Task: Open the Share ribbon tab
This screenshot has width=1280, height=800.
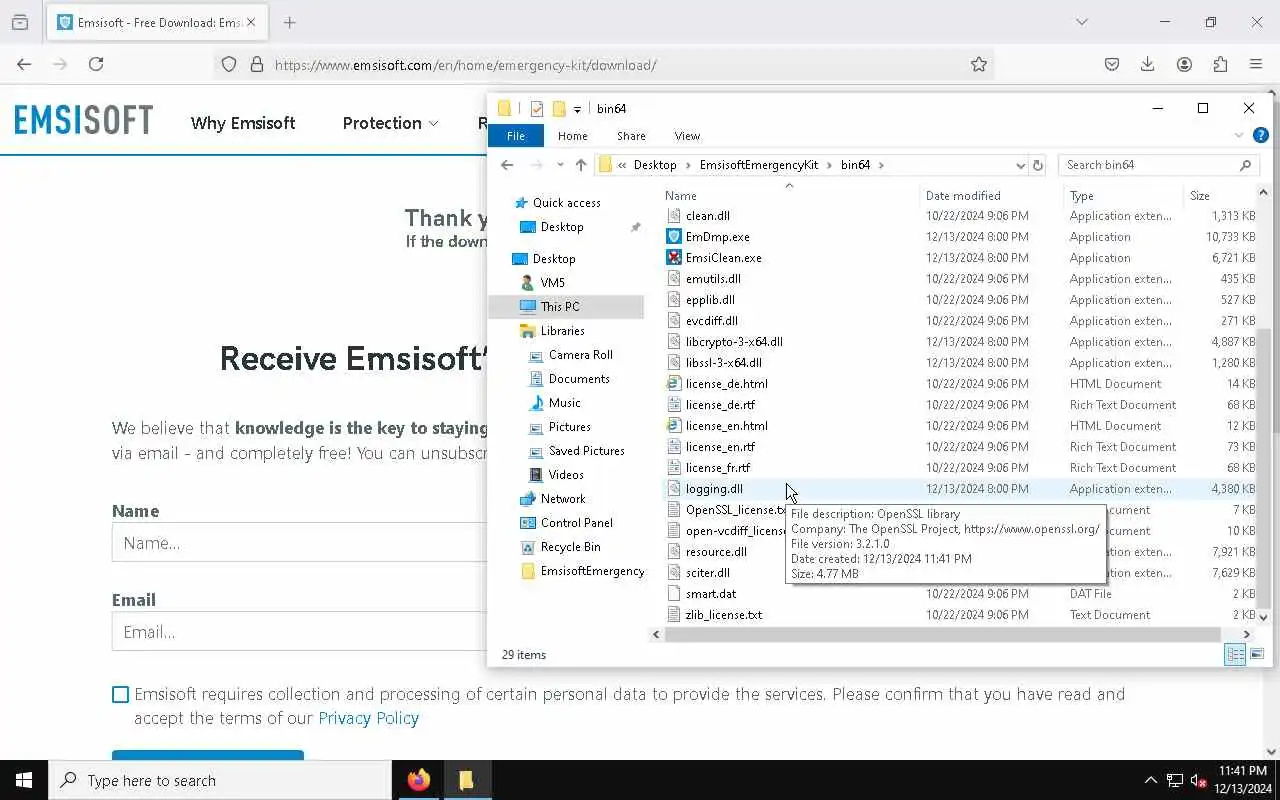Action: [x=631, y=136]
